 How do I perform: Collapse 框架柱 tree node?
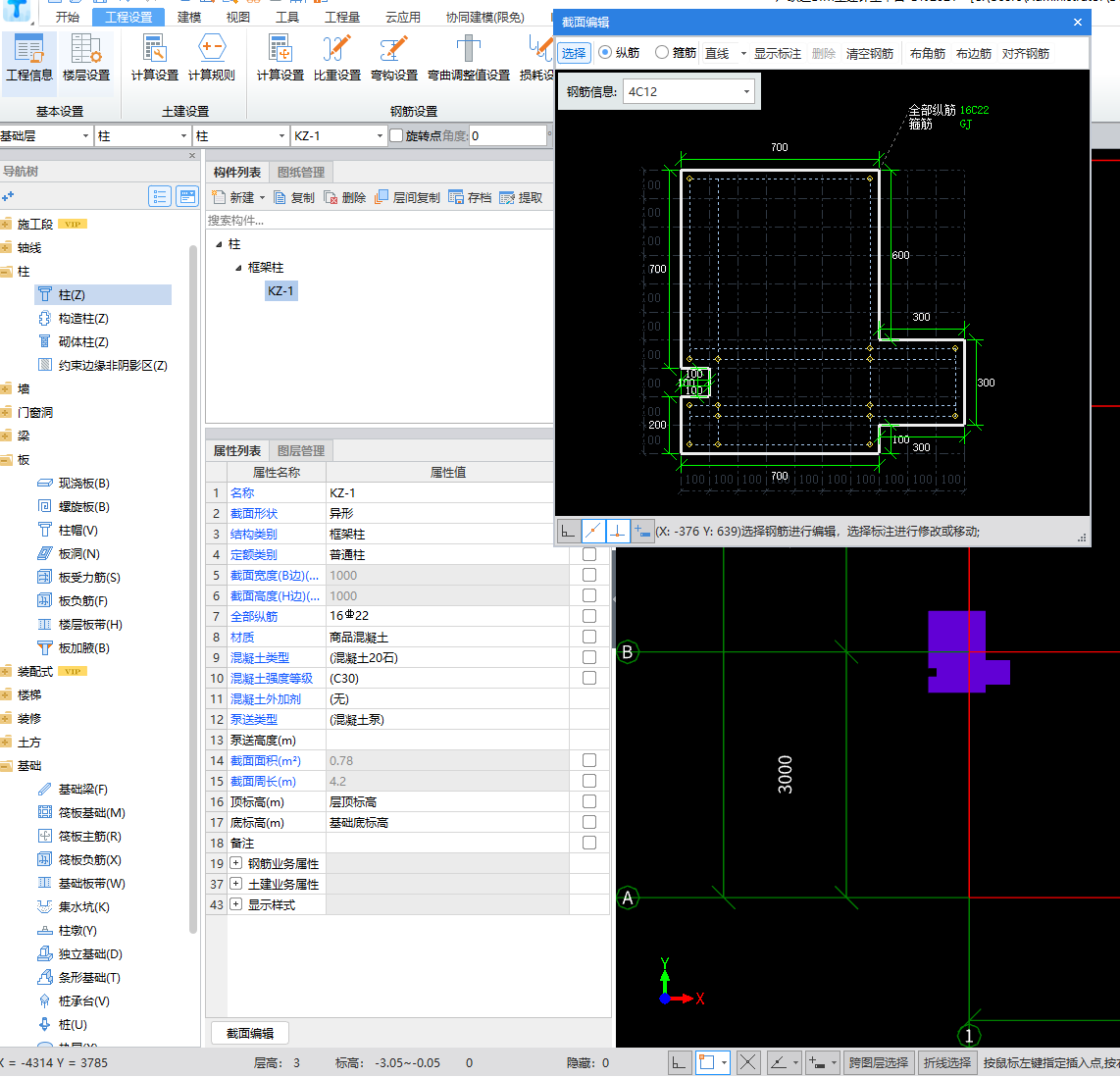tap(238, 268)
